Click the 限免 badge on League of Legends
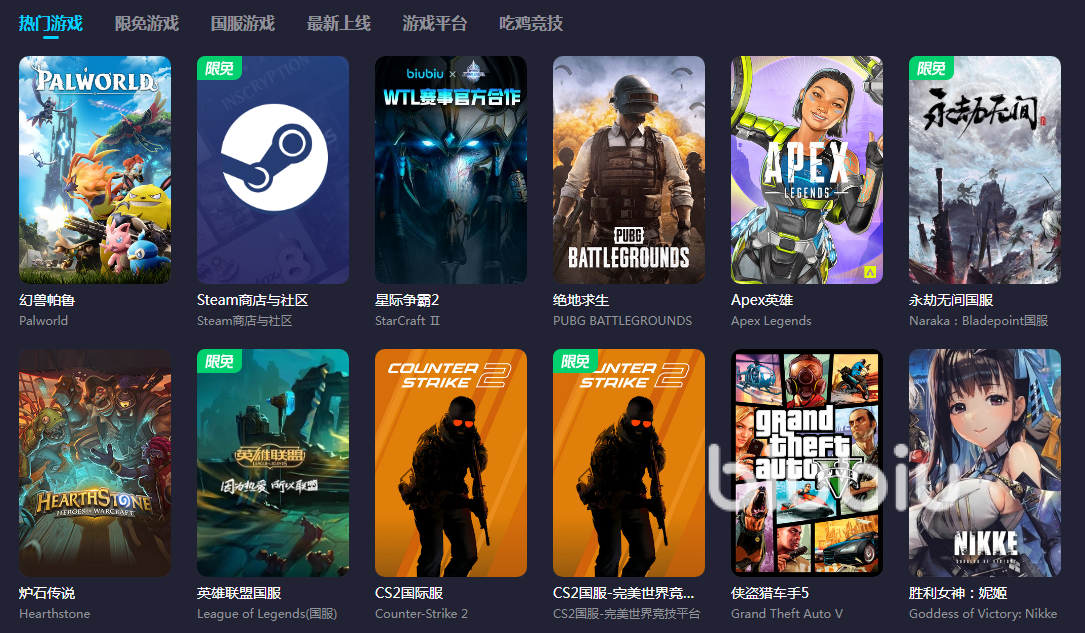This screenshot has height=633, width=1085. pos(219,361)
